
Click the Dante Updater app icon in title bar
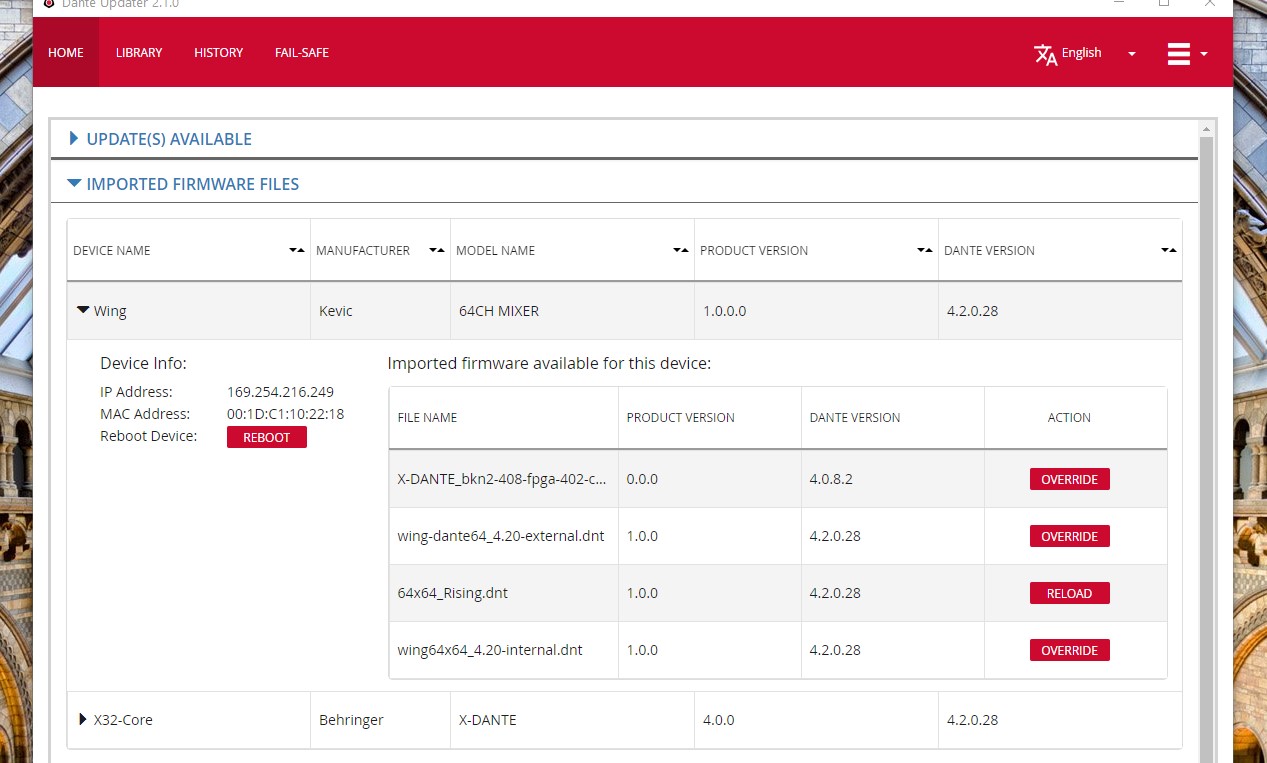[x=49, y=4]
